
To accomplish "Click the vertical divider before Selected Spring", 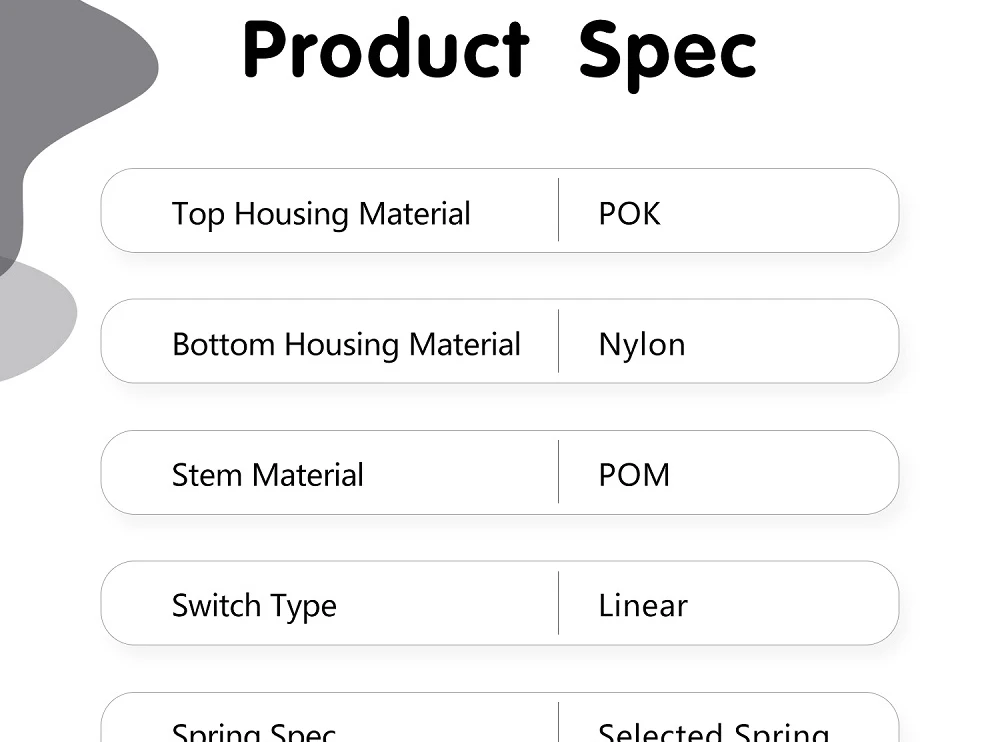I will pos(558,724).
